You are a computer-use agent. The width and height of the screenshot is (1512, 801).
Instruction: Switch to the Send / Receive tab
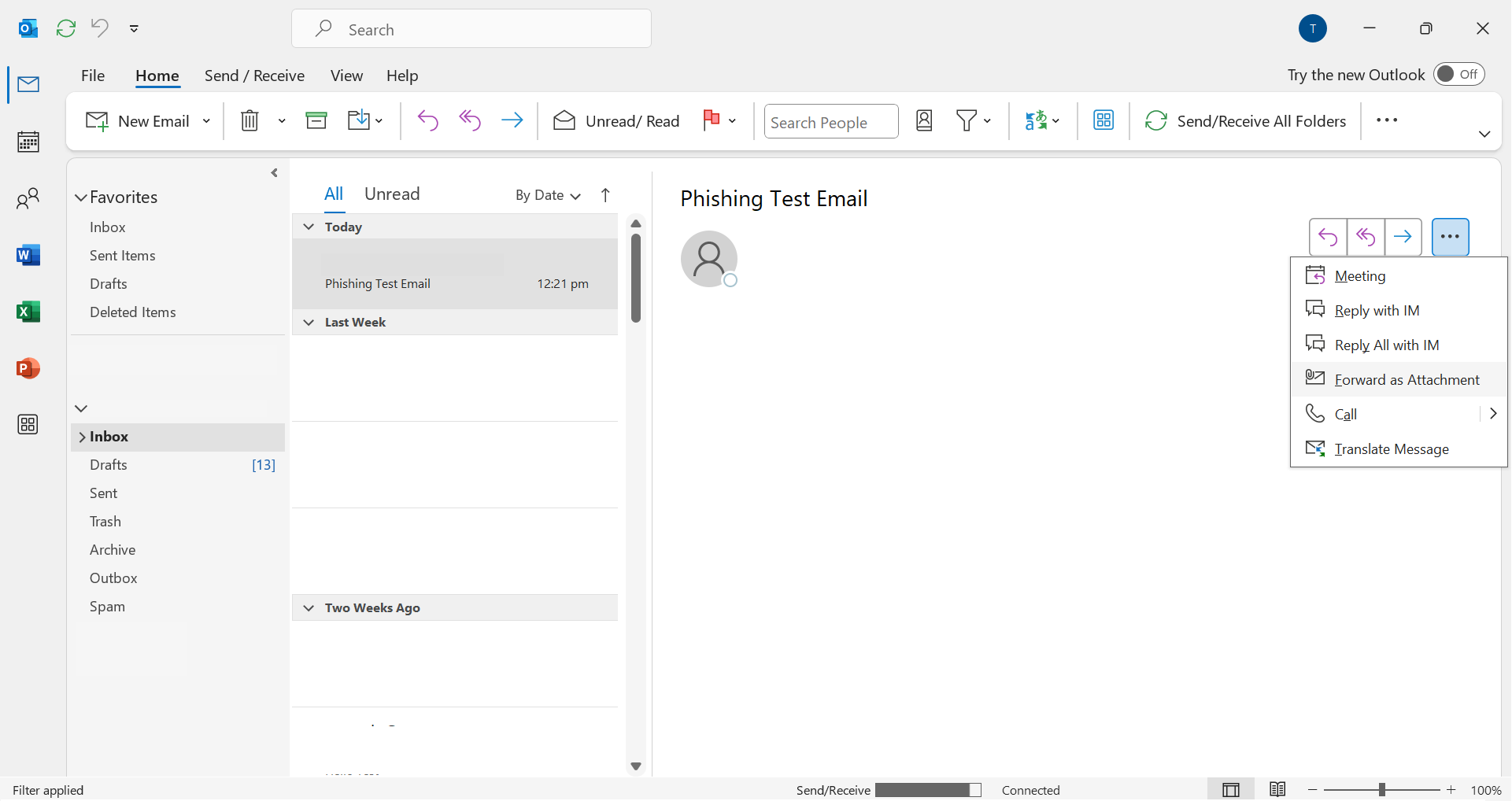coord(254,76)
